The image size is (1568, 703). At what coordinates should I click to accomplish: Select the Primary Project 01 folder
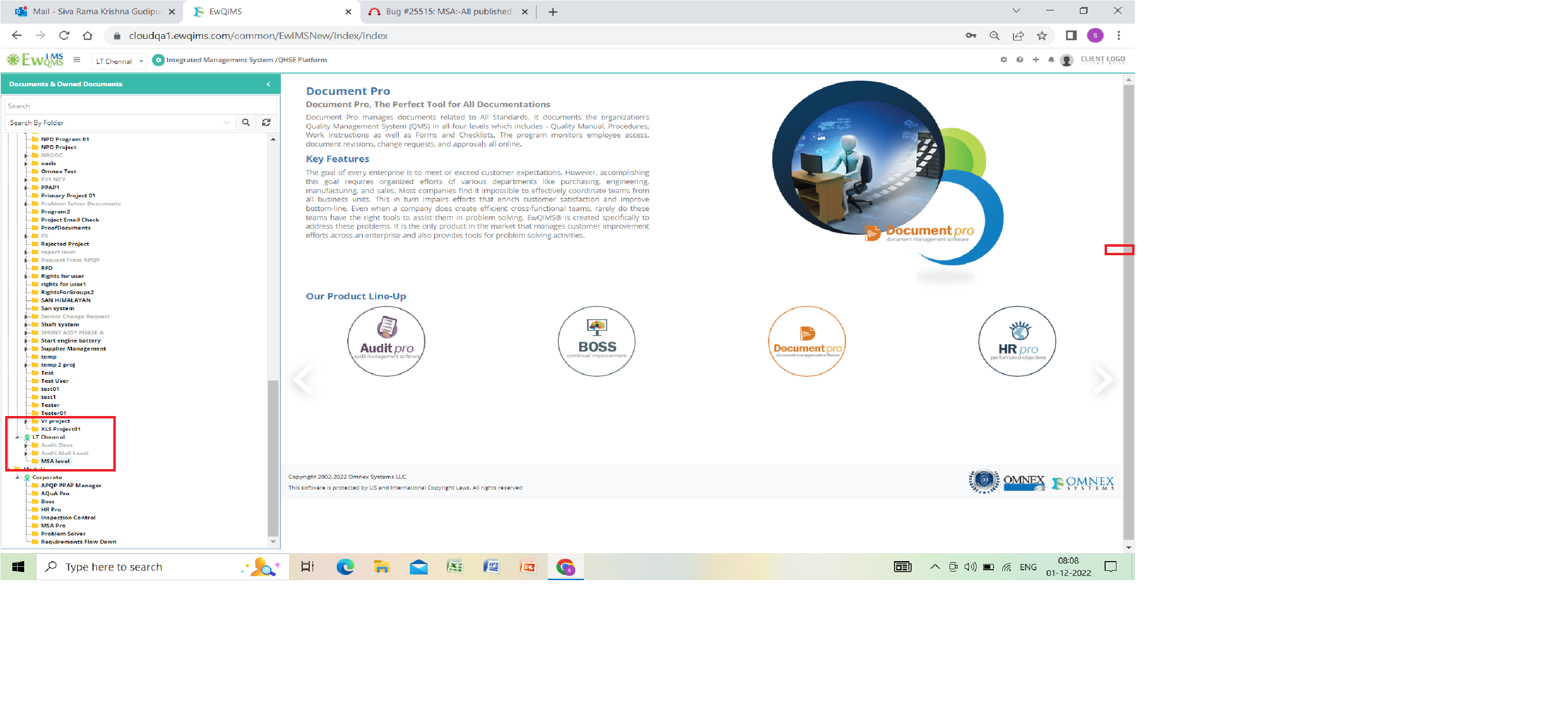[67, 195]
